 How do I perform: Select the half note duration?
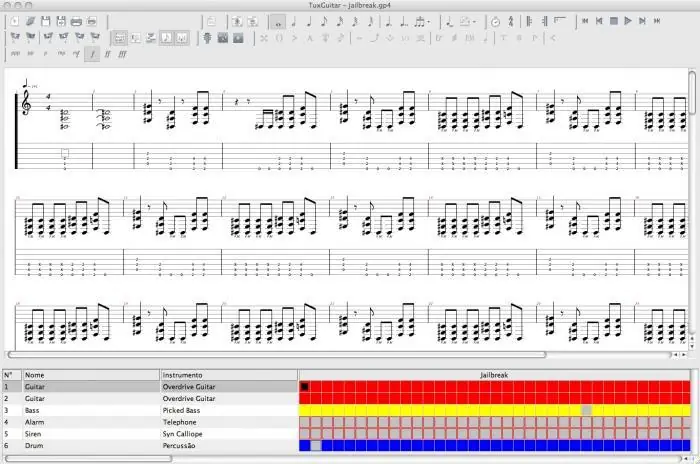(x=294, y=21)
